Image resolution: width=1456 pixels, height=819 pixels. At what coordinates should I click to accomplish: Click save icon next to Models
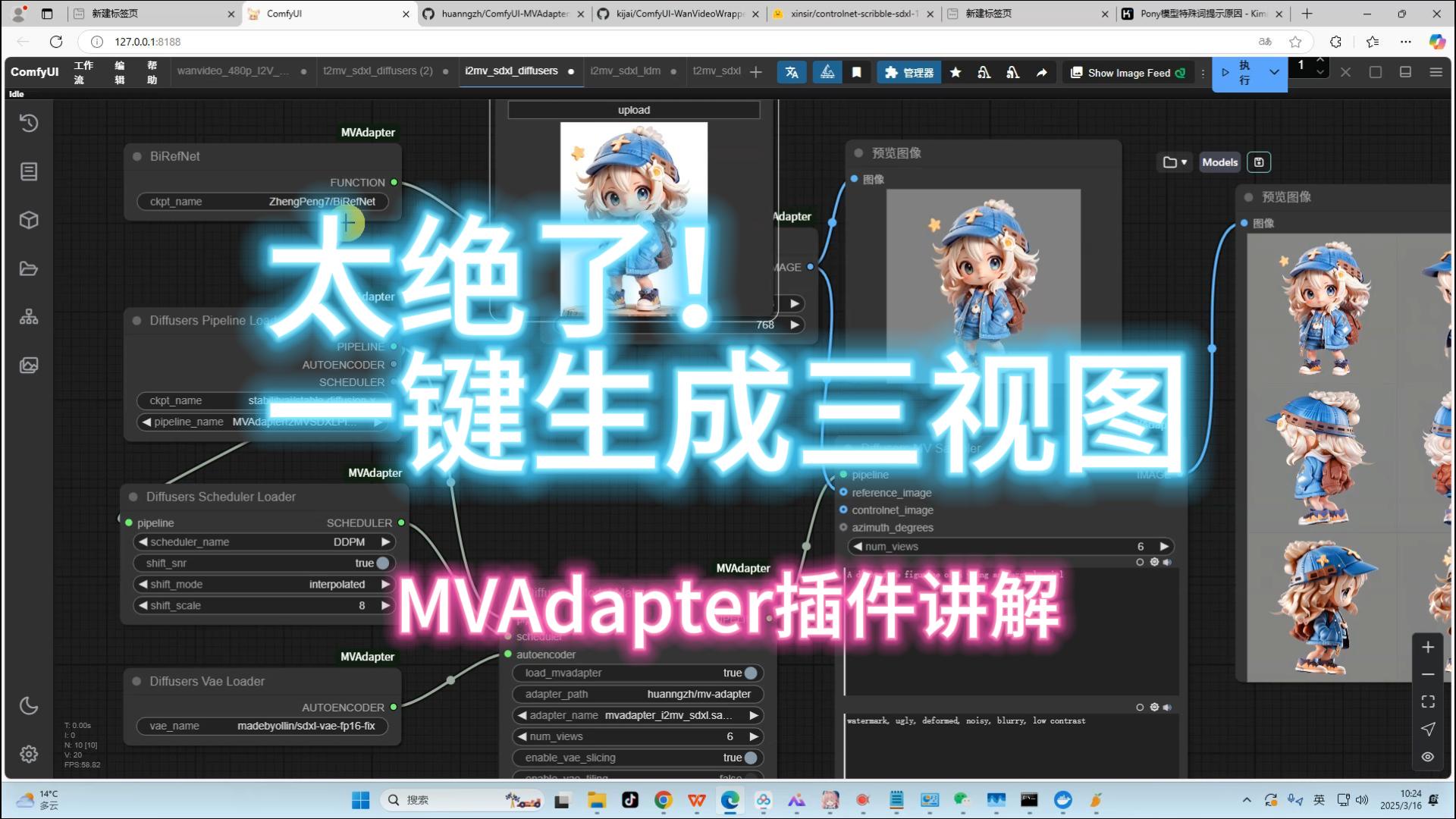coord(1259,162)
